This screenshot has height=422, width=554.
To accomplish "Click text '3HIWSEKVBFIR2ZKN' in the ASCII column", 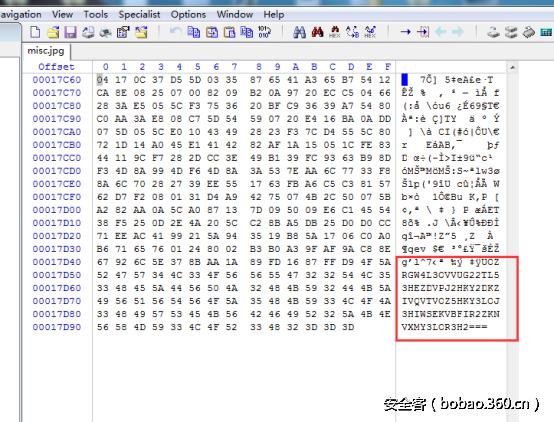I will (450, 314).
